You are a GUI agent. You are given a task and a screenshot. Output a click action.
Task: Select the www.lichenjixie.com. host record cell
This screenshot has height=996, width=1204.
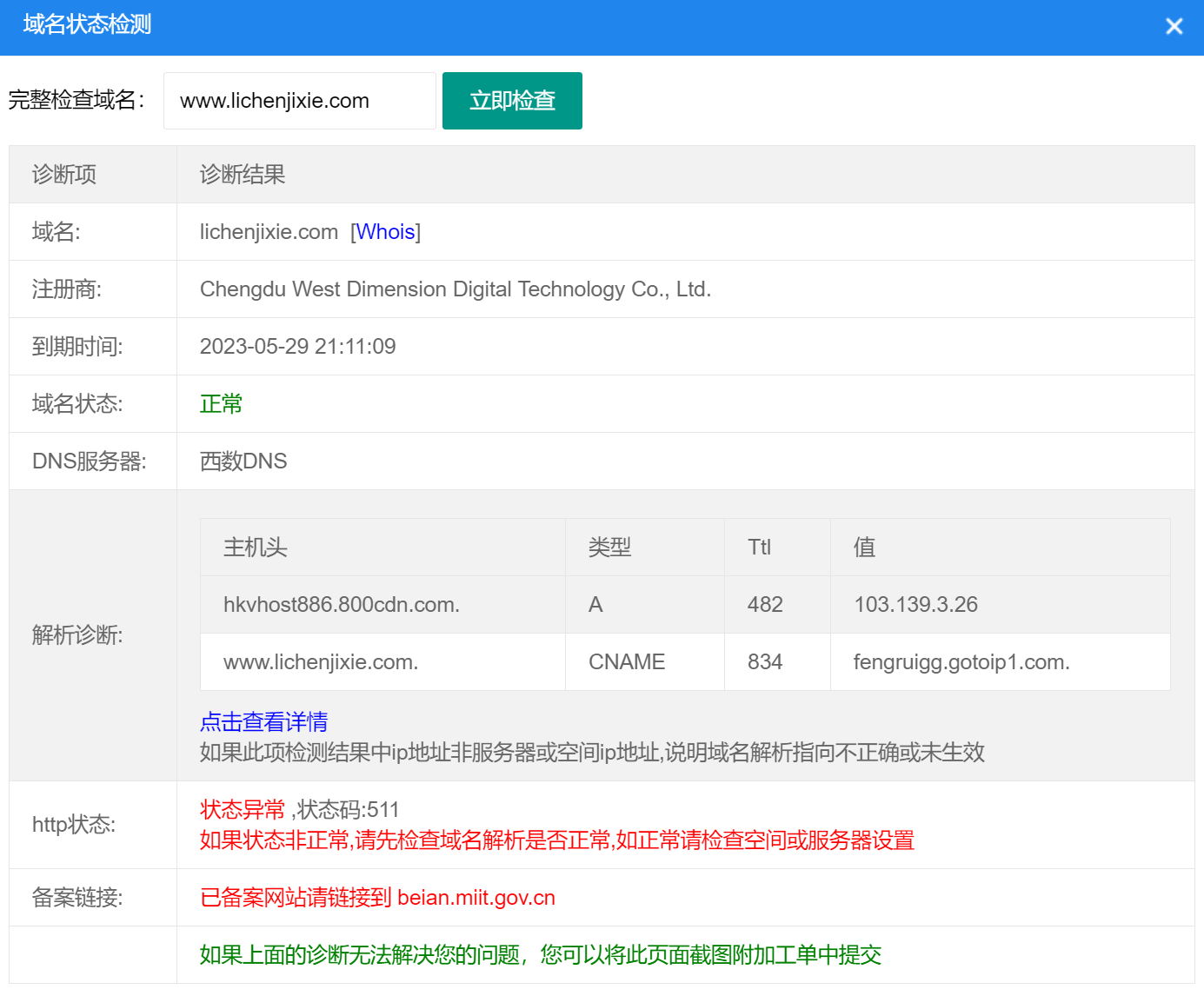(x=320, y=662)
